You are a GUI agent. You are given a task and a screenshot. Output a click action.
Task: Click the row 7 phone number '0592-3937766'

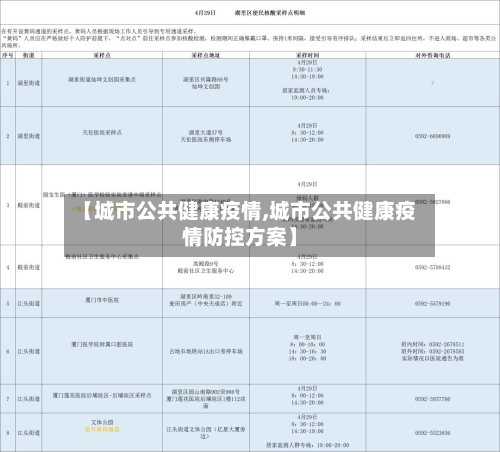tap(432, 399)
